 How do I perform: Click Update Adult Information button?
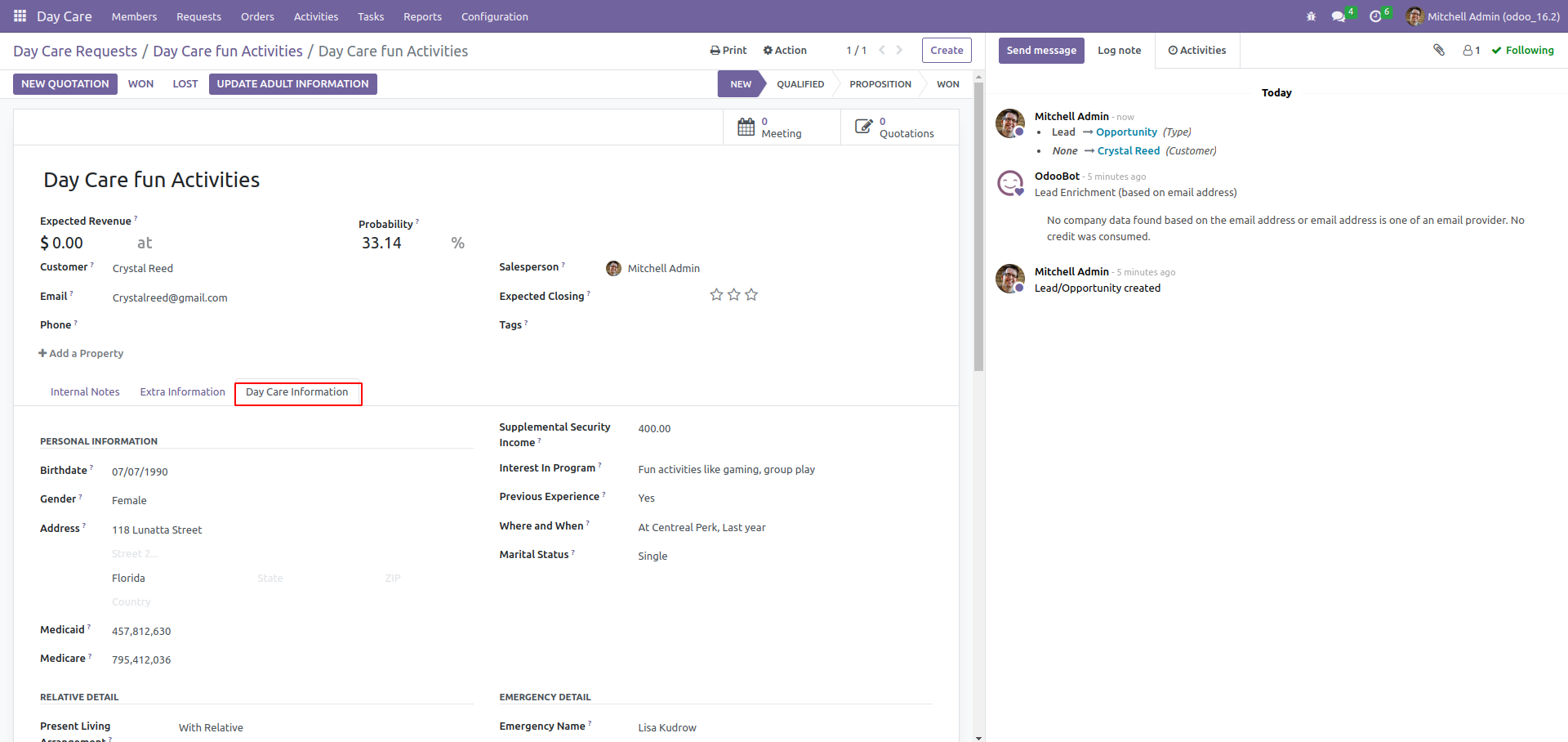[292, 83]
